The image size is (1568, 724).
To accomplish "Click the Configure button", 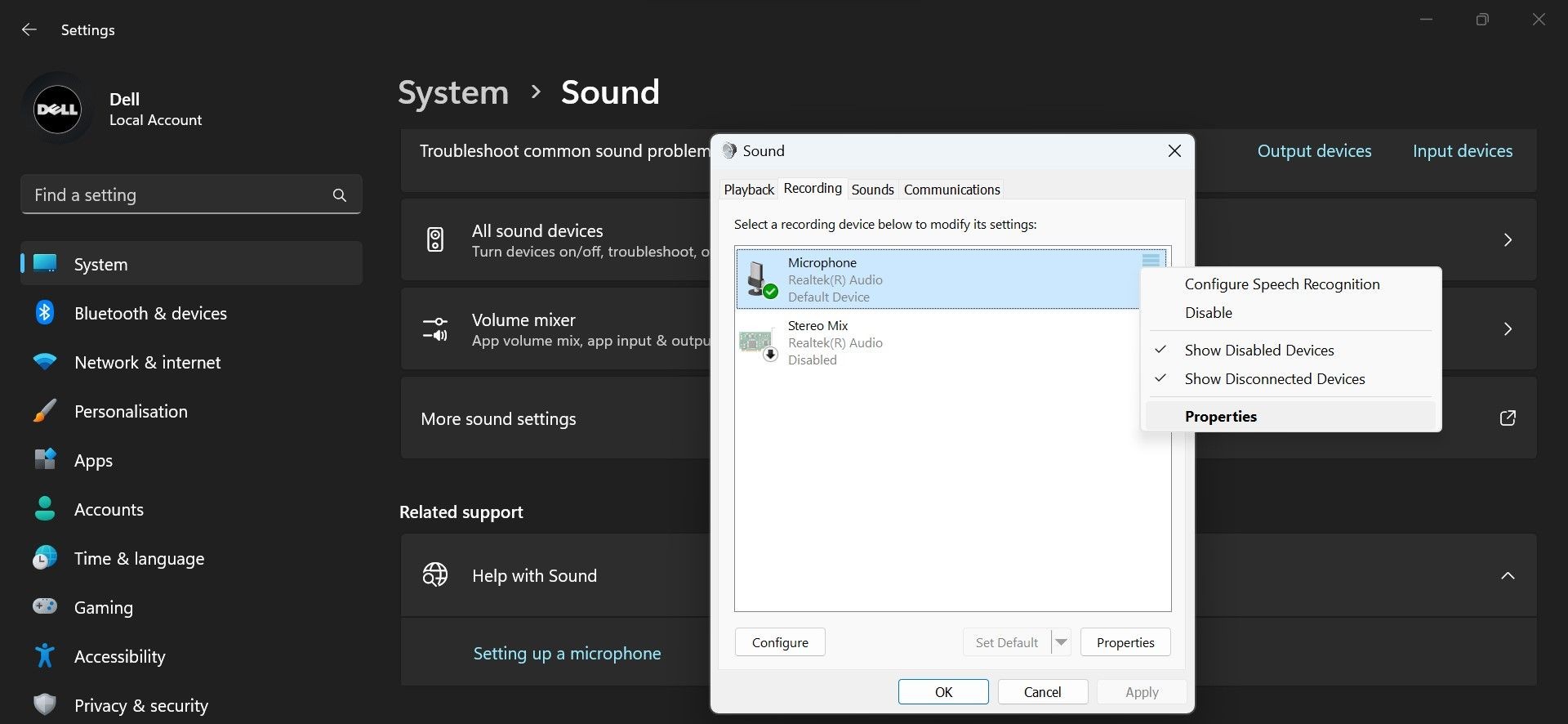I will pos(780,642).
